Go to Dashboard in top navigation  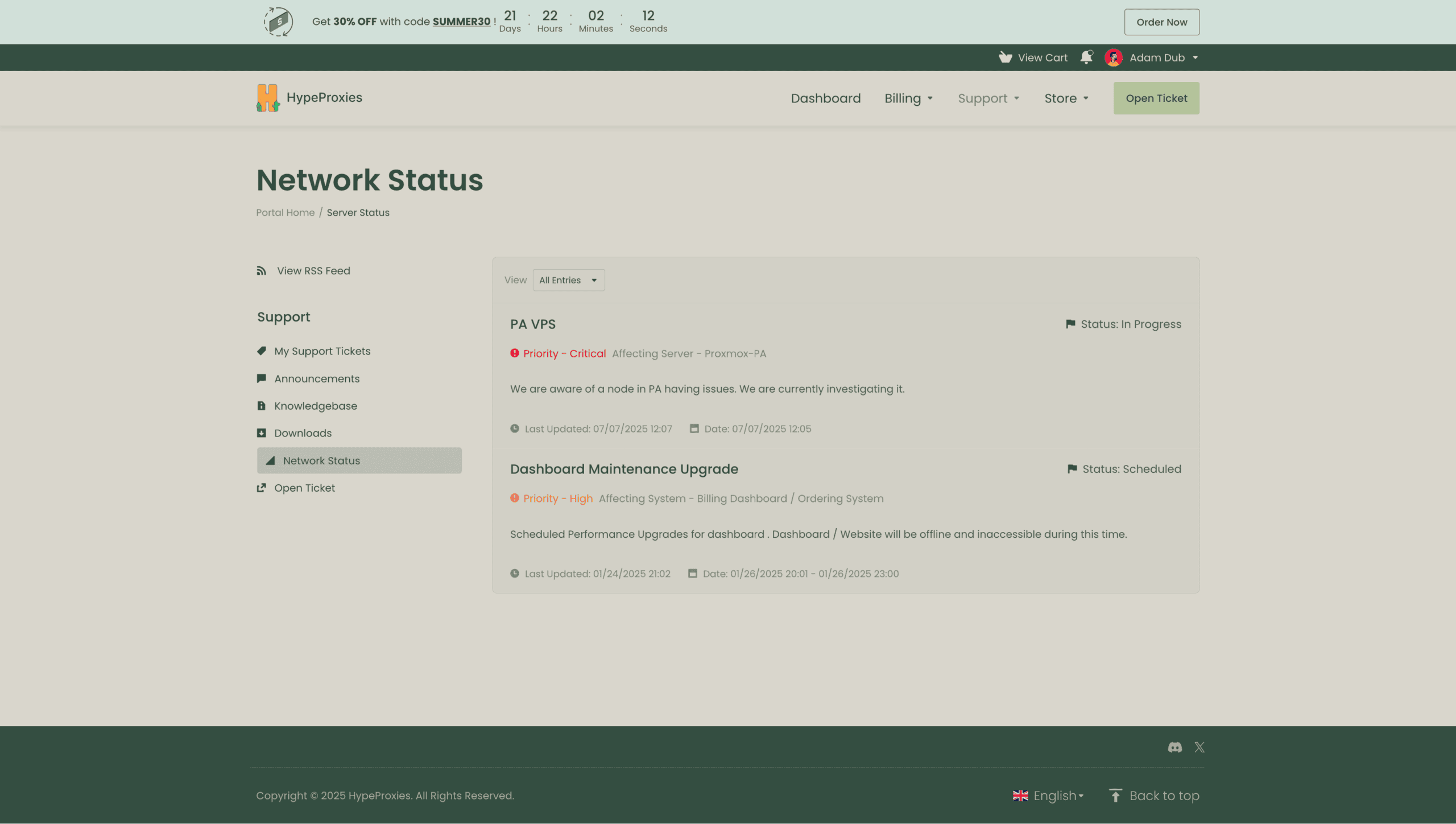point(826,98)
